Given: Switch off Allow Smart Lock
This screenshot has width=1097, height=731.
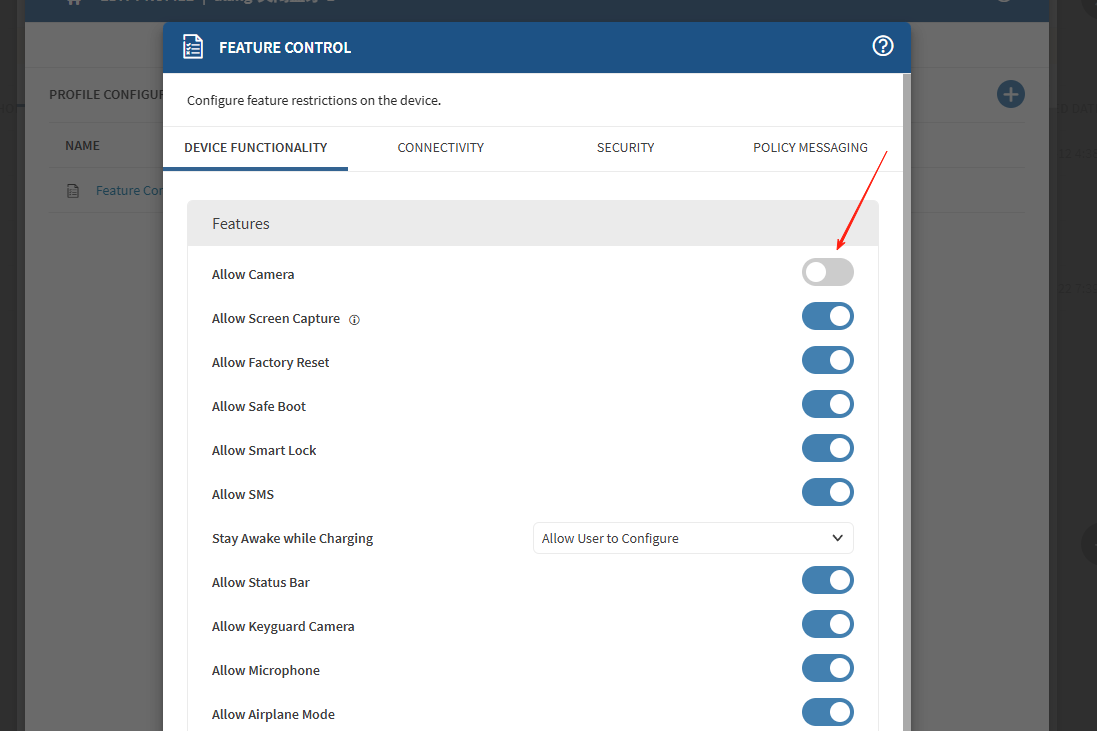Looking at the screenshot, I should pyautogui.click(x=827, y=449).
